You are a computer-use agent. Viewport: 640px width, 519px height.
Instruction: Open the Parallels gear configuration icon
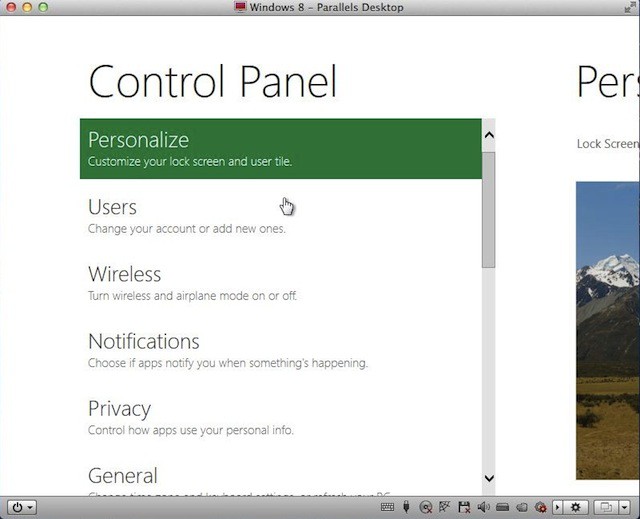[575, 507]
